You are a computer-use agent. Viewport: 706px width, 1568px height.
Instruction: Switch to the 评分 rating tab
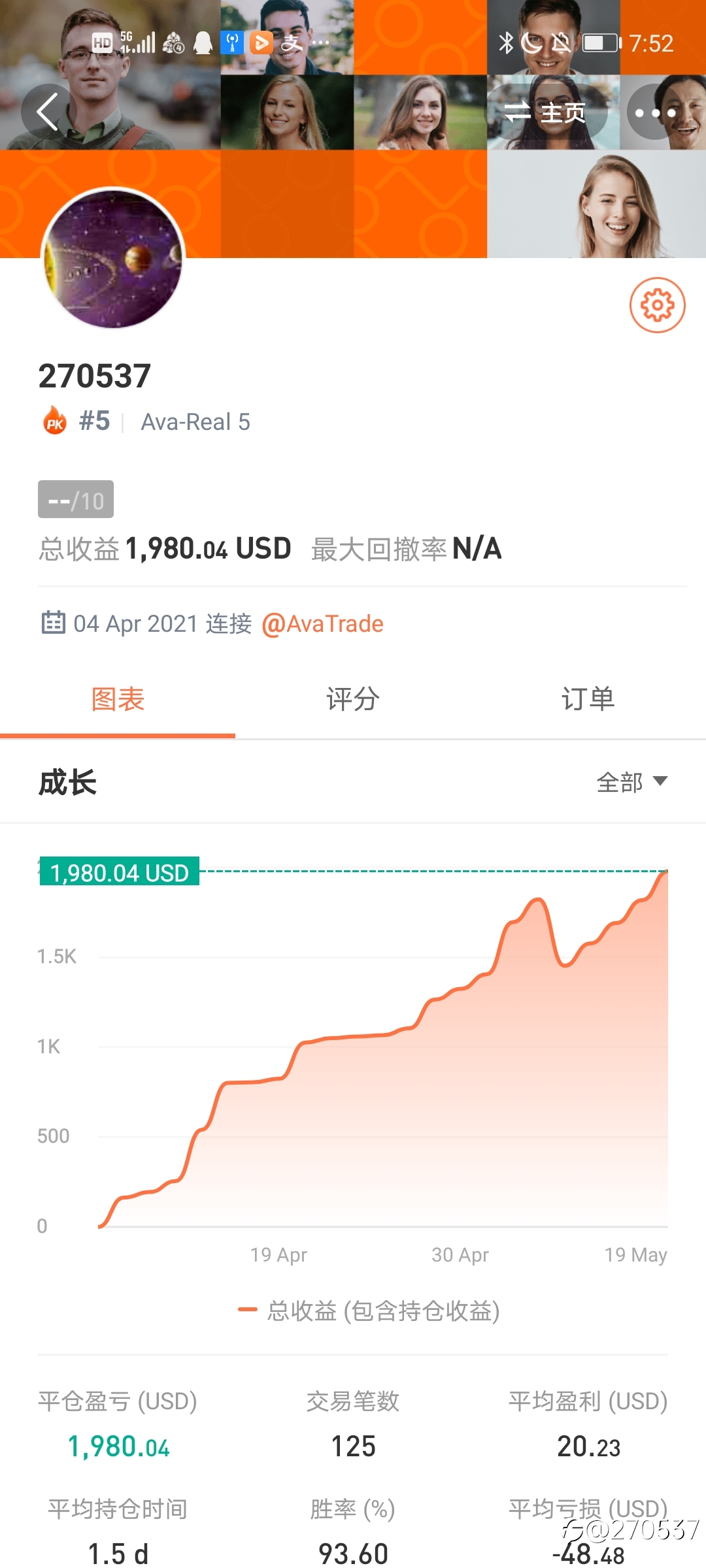(x=353, y=700)
